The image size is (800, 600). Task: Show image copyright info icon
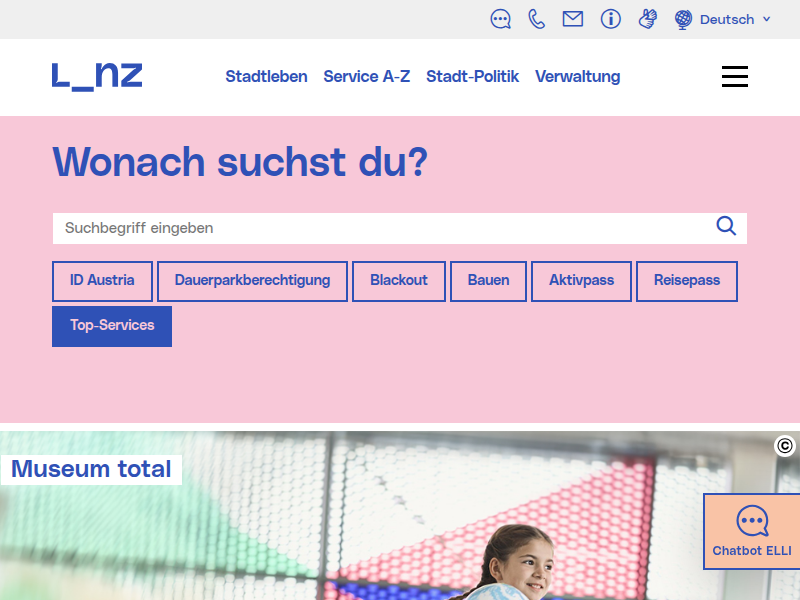coord(785,446)
